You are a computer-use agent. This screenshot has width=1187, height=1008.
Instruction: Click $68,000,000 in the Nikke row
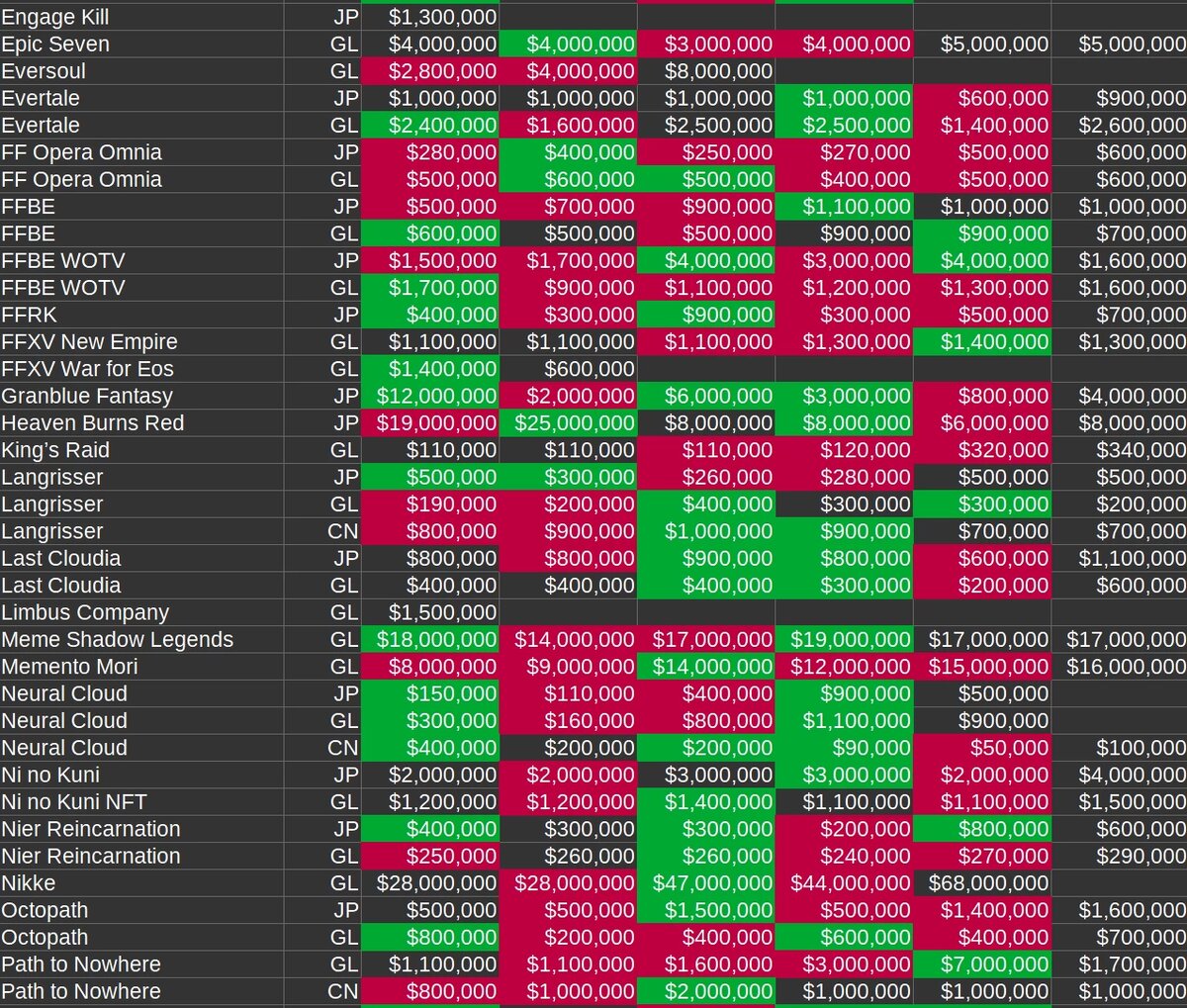[982, 882]
